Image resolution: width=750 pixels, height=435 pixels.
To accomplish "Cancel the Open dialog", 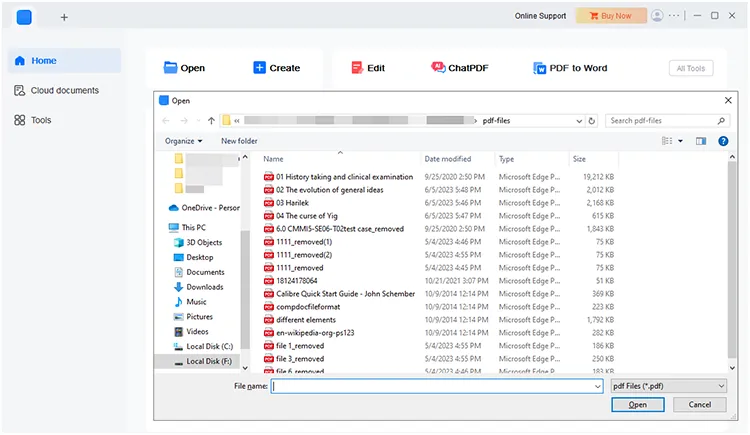I will tap(699, 405).
